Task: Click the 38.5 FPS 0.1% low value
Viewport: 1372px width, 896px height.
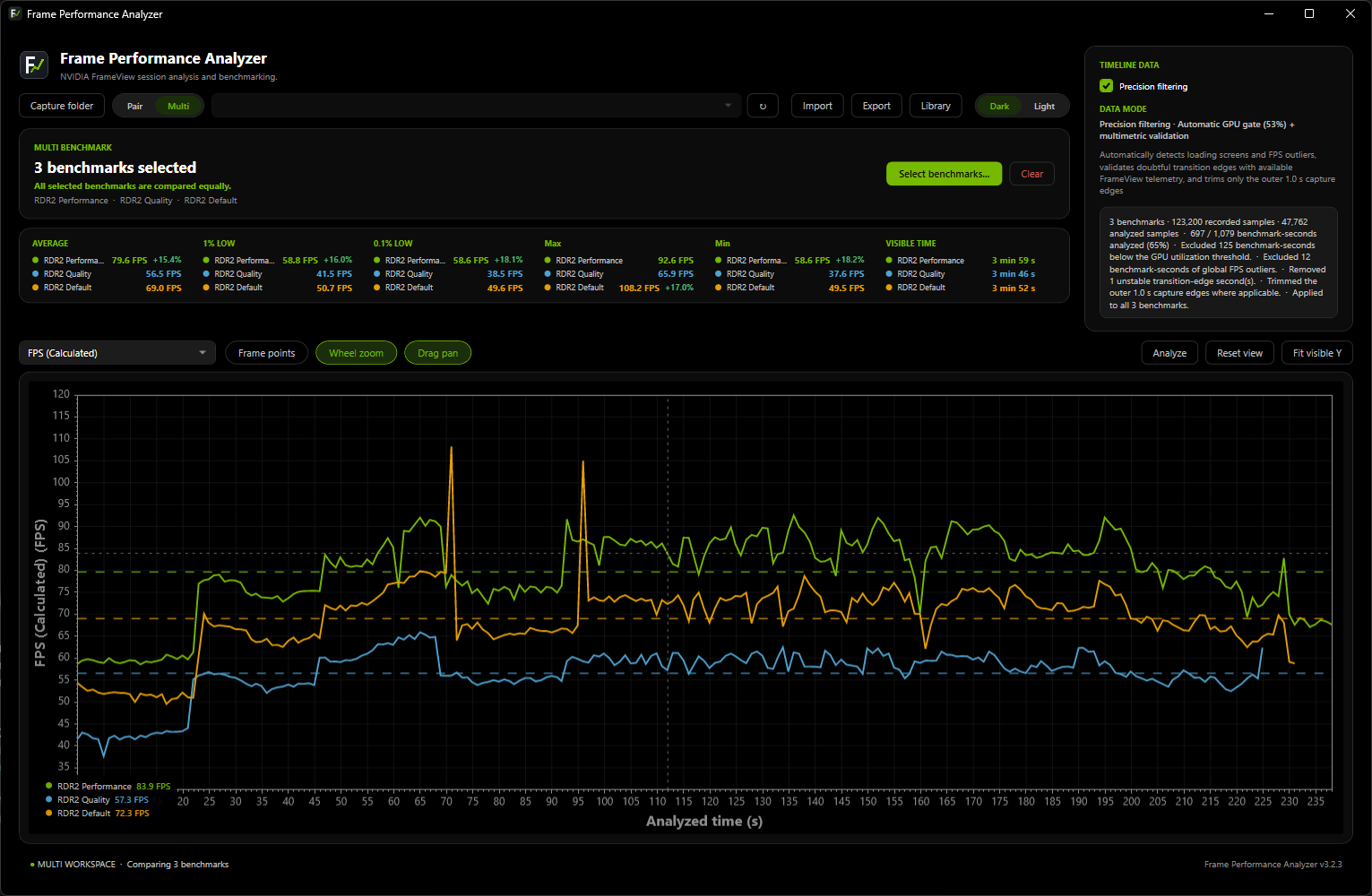Action: tap(505, 274)
